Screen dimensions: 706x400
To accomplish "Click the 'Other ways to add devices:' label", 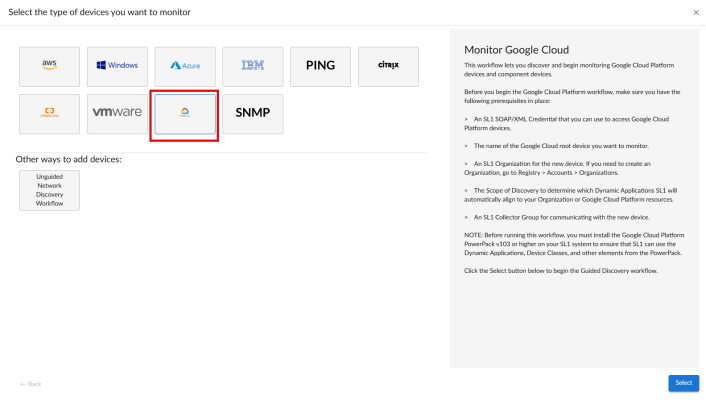I will click(x=68, y=159).
